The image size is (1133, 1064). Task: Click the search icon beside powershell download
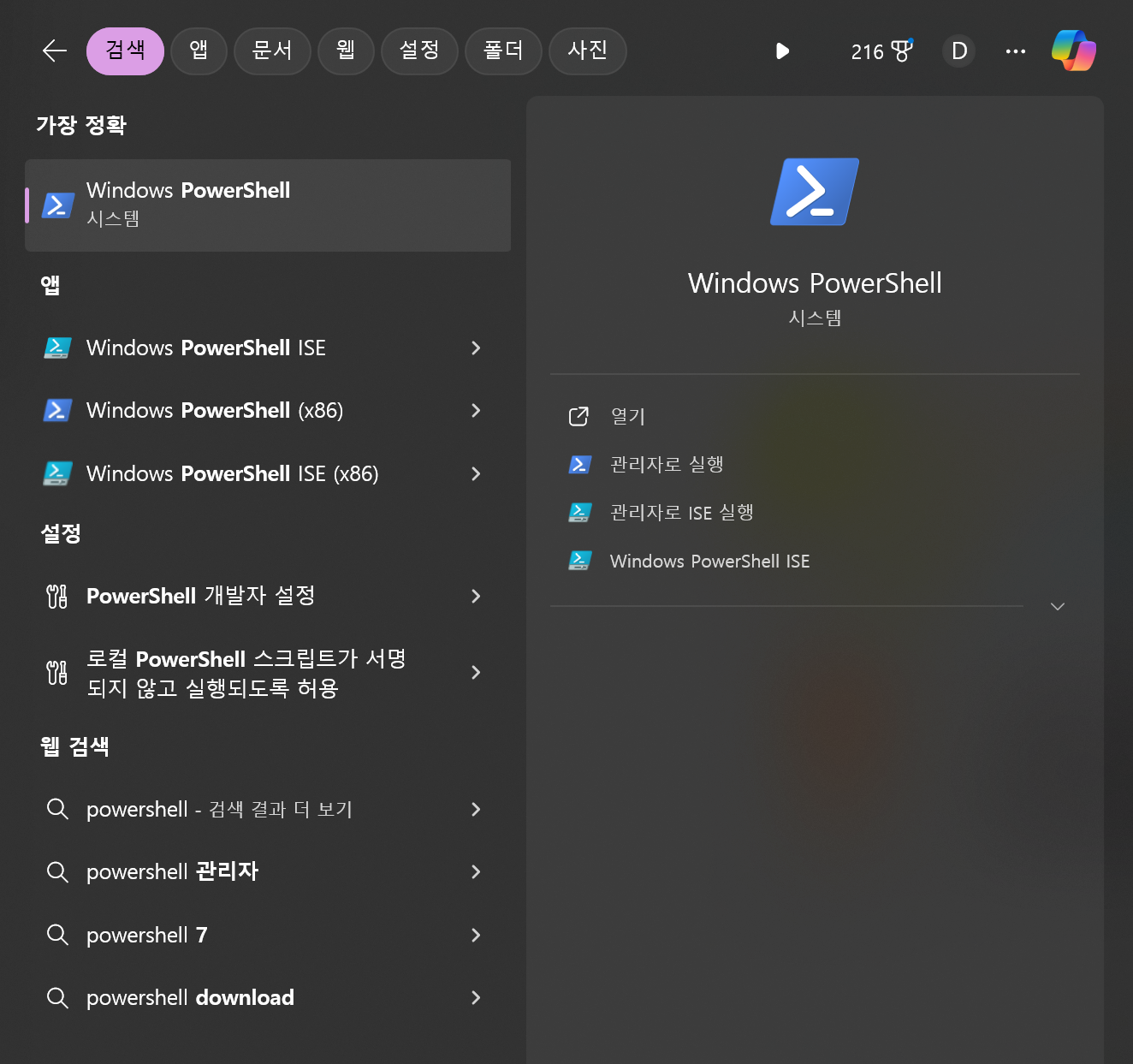tap(57, 997)
